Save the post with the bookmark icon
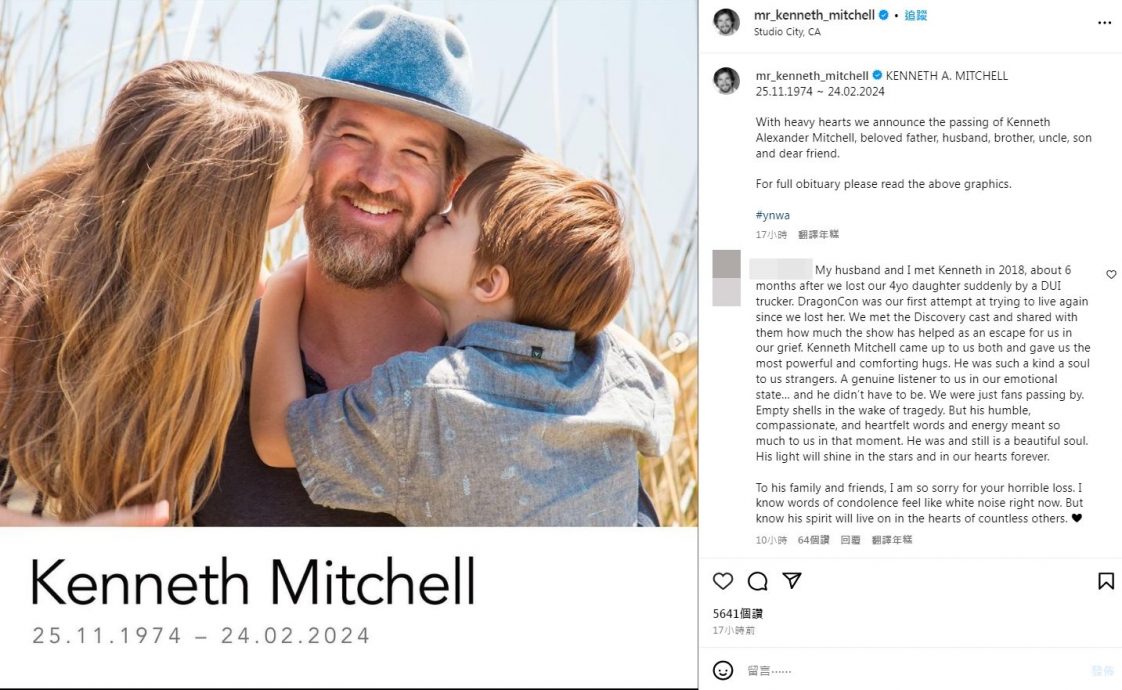Viewport: 1122px width, 690px height. pyautogui.click(x=1106, y=581)
